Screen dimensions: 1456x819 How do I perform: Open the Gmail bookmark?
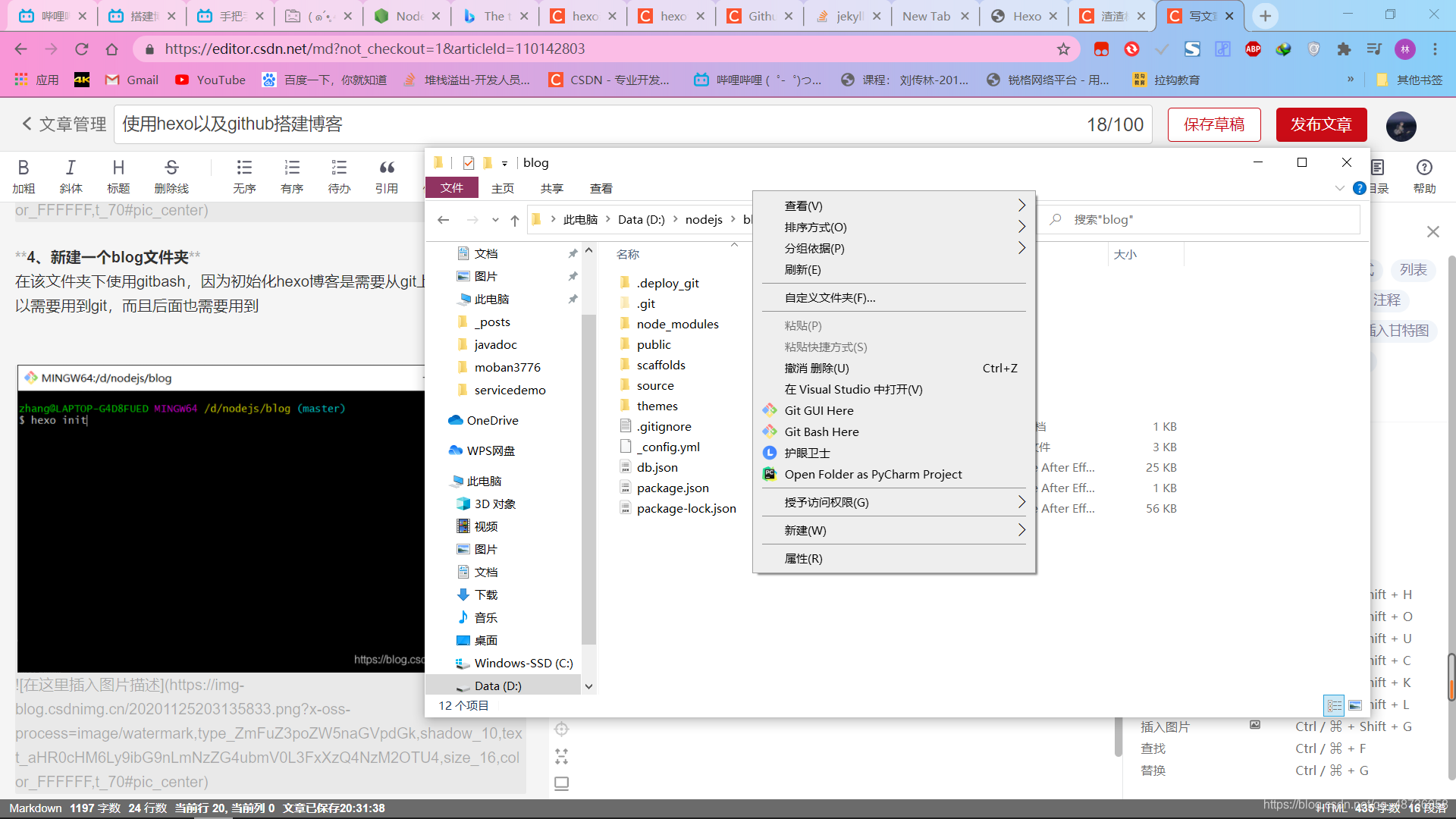132,80
